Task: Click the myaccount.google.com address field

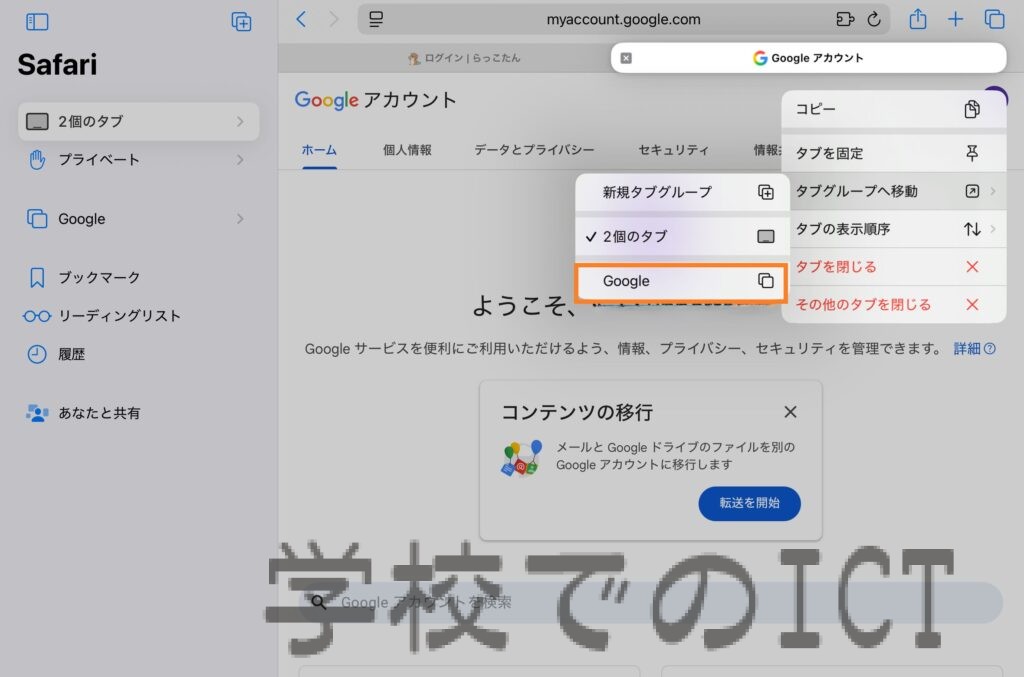Action: tap(624, 19)
